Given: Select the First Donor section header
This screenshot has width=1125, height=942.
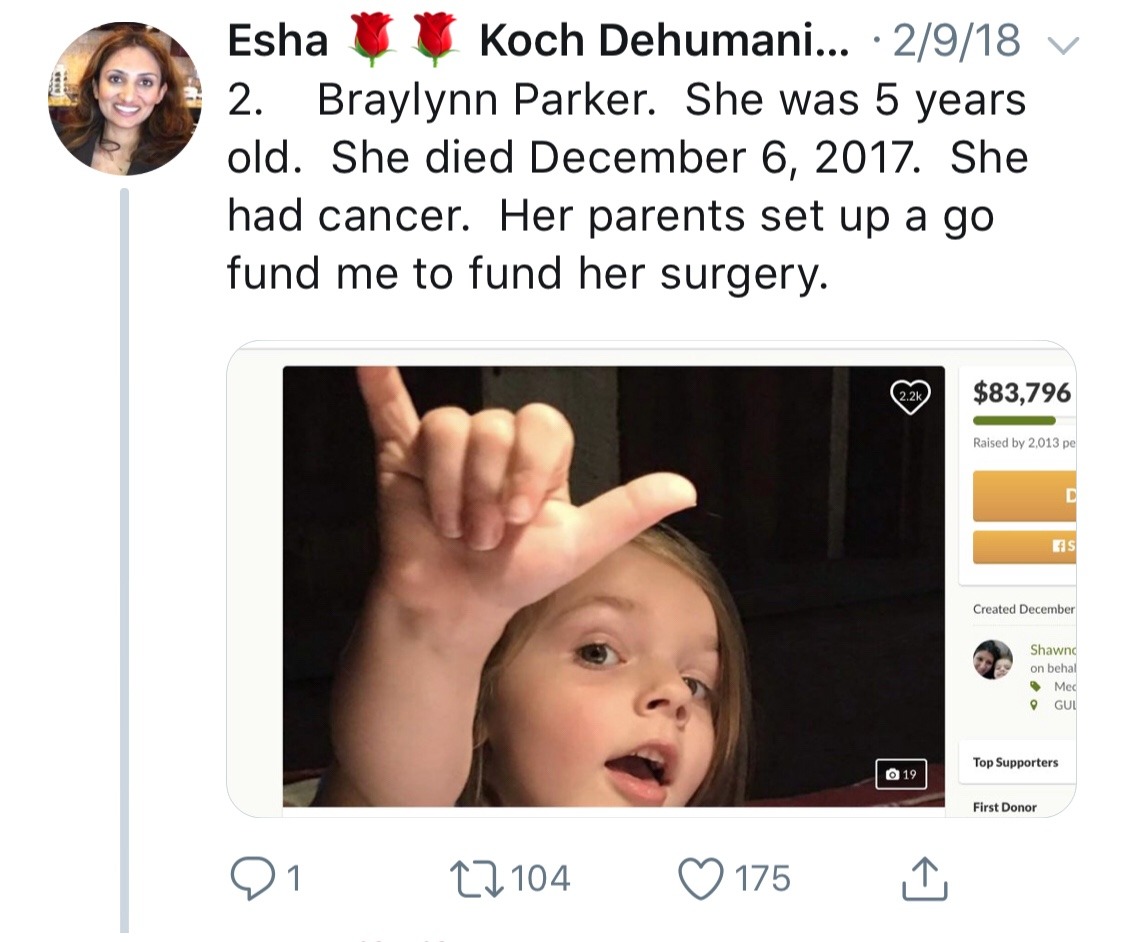Looking at the screenshot, I should pyautogui.click(x=1004, y=807).
